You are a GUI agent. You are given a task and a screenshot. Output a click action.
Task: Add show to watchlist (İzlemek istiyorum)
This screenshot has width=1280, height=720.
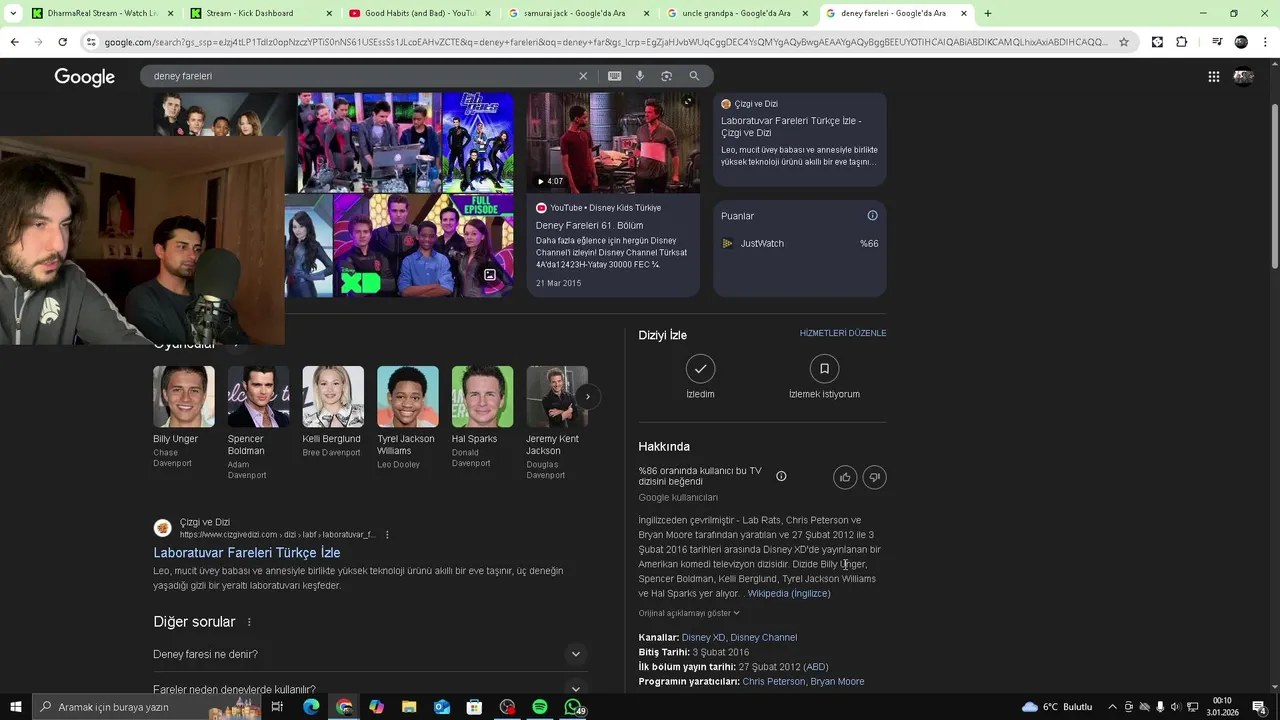click(824, 369)
